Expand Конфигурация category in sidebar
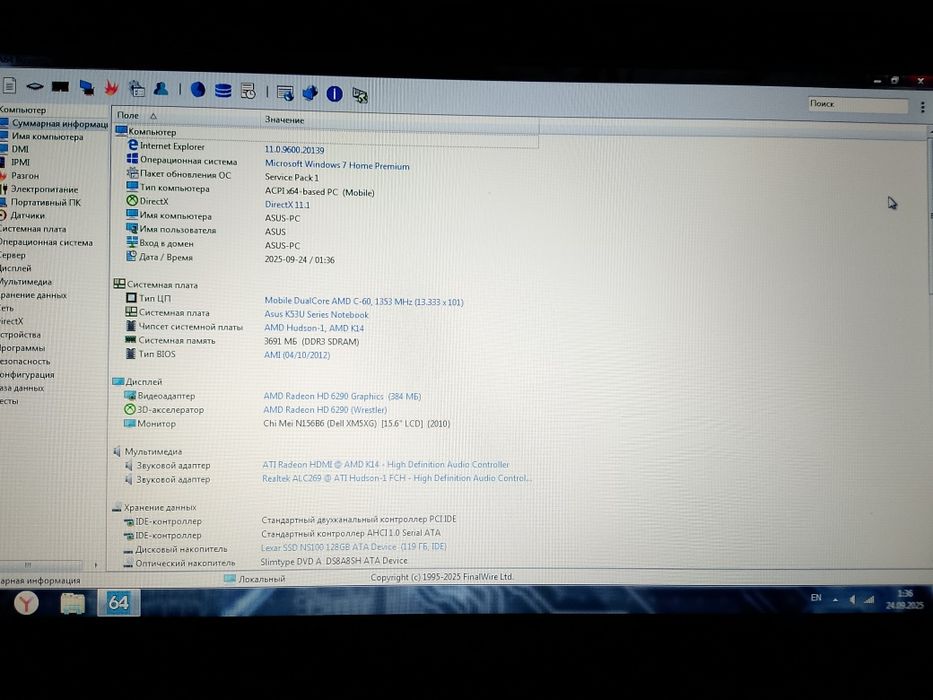Viewport: 933px width, 700px height. pos(27,375)
